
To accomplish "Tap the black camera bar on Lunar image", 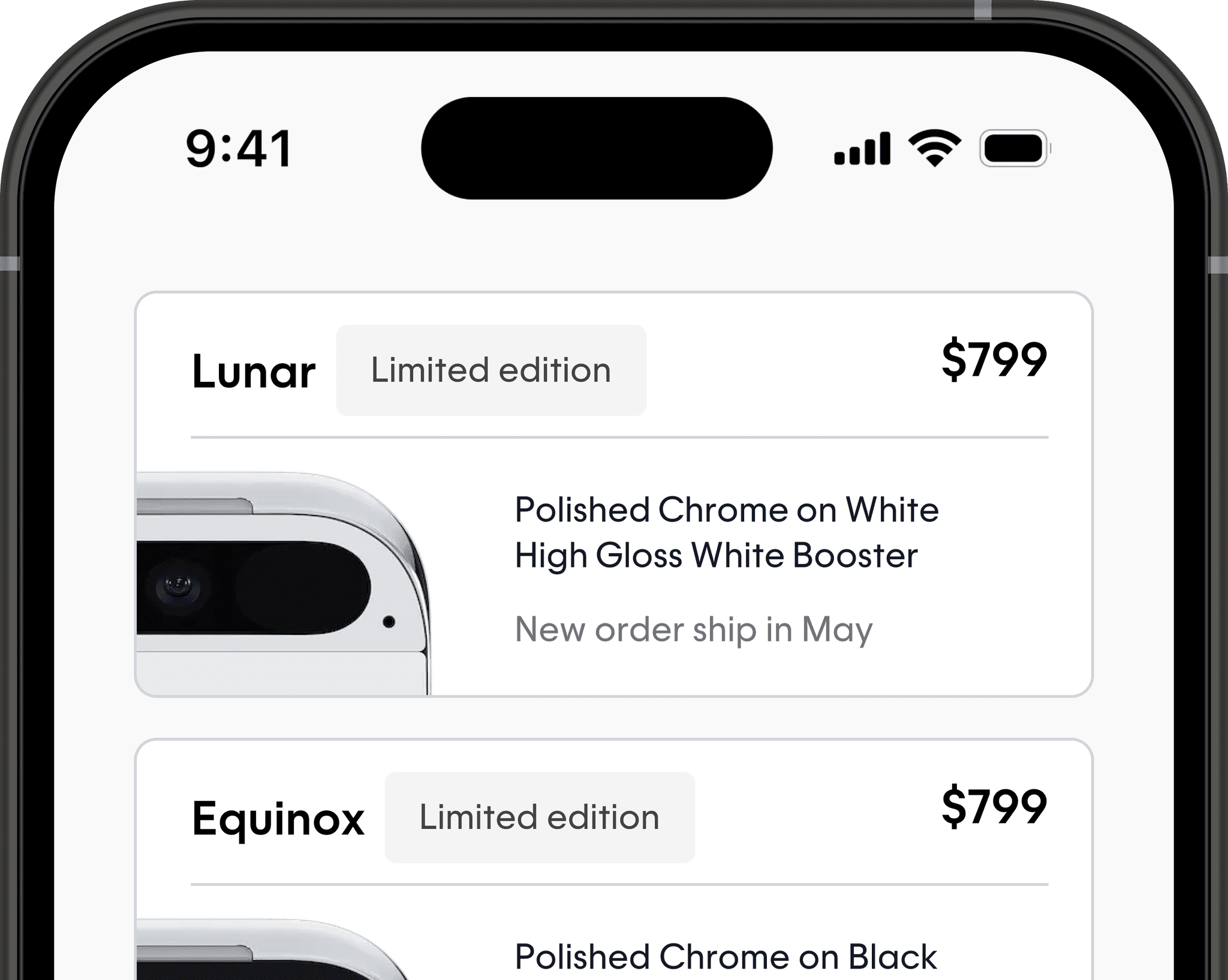I will coord(254,588).
